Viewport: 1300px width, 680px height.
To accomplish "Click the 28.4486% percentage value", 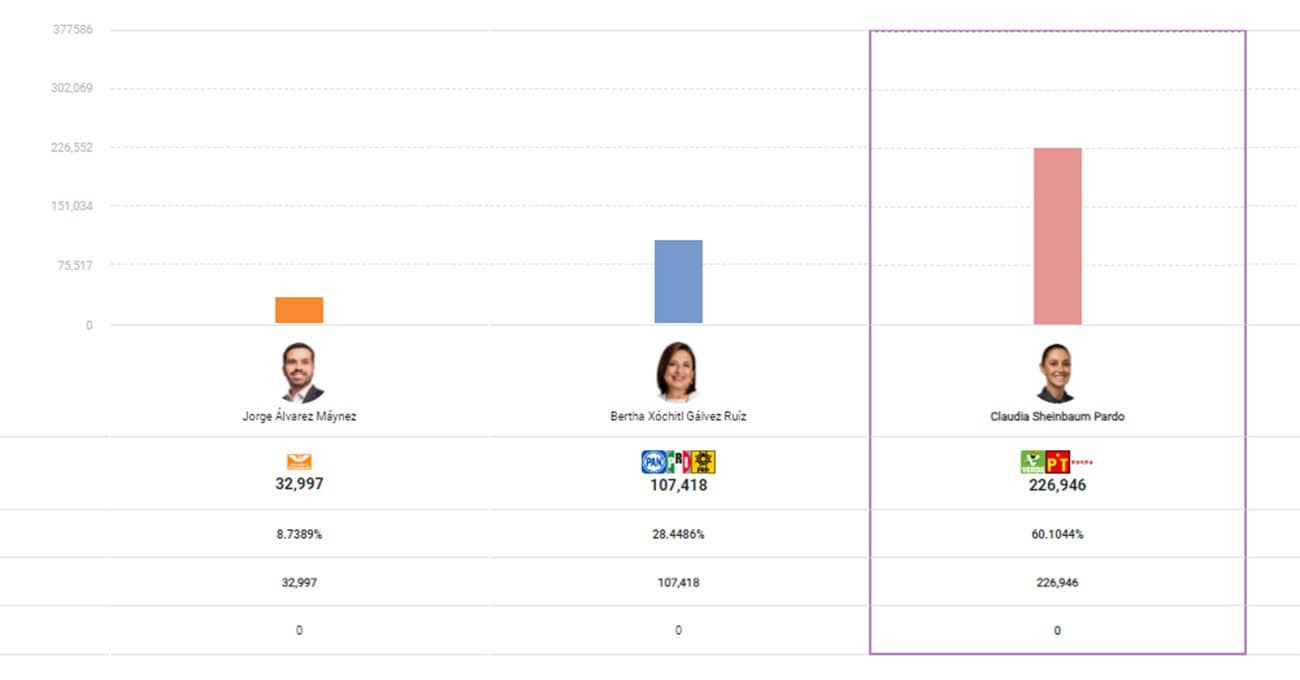I will (x=678, y=535).
